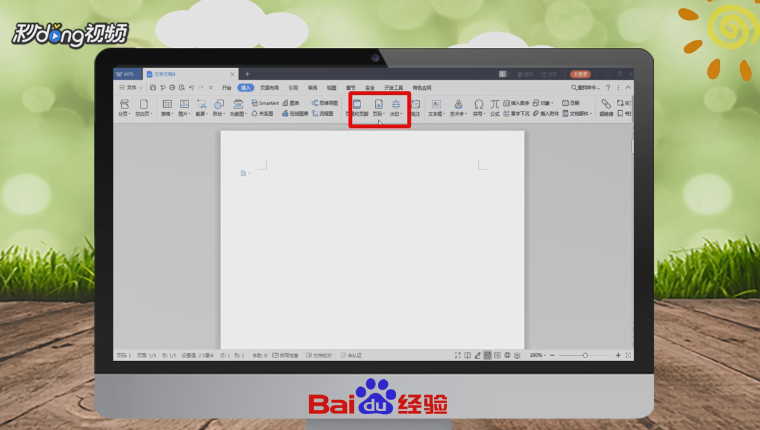
Task: Toggle full screen icon left of reading mode
Action: point(458,355)
